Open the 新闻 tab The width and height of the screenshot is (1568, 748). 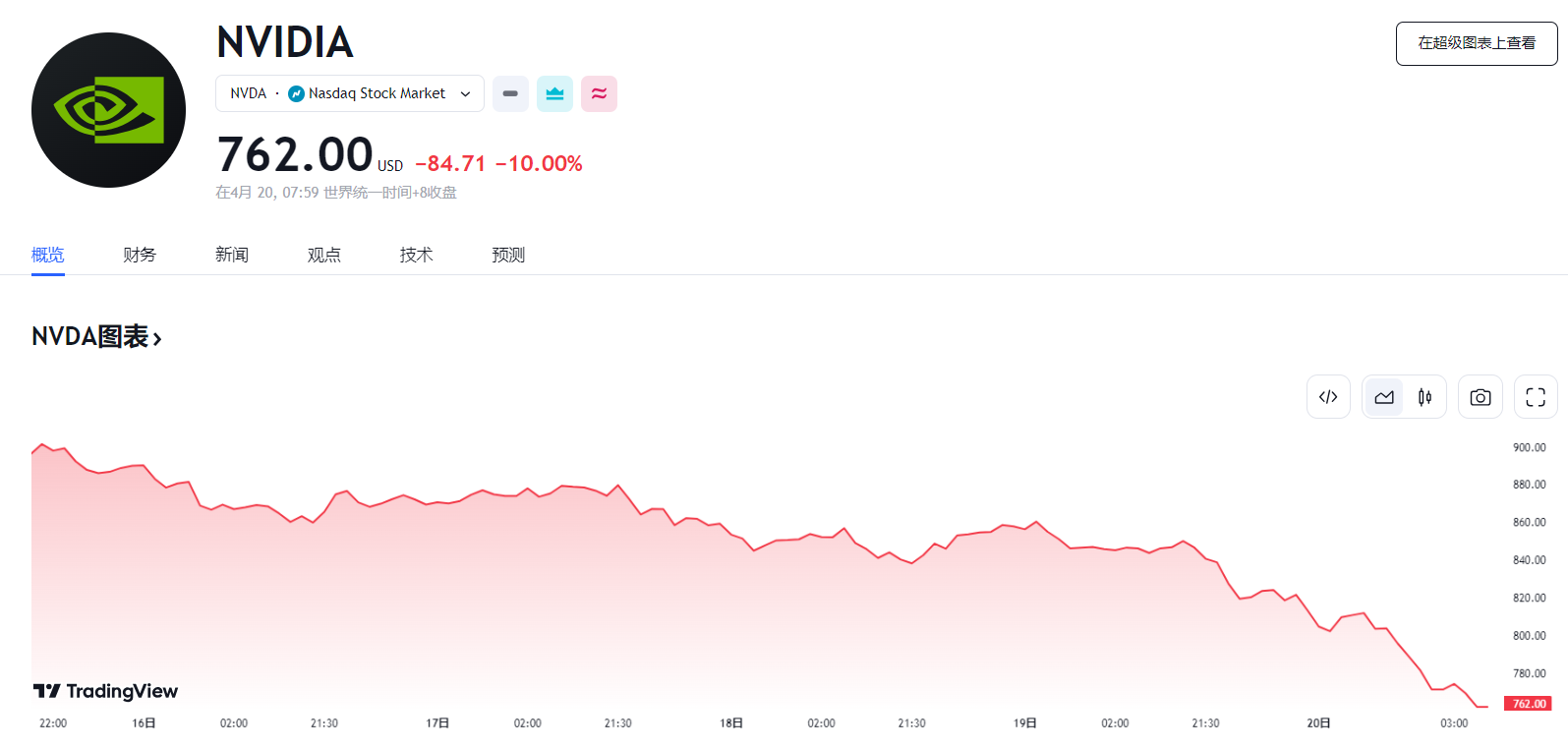point(232,255)
